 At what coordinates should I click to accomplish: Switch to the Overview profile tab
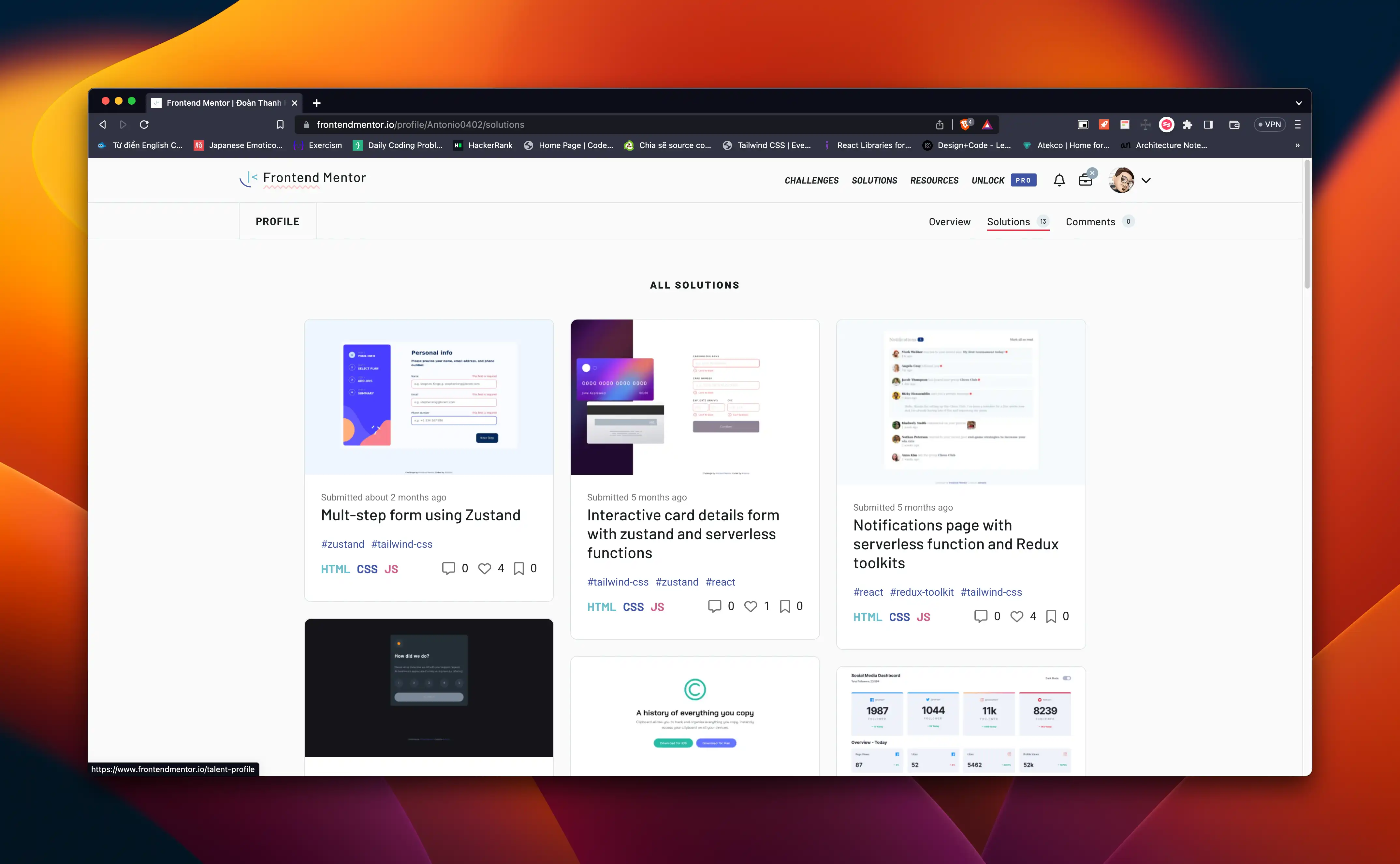coord(949,222)
